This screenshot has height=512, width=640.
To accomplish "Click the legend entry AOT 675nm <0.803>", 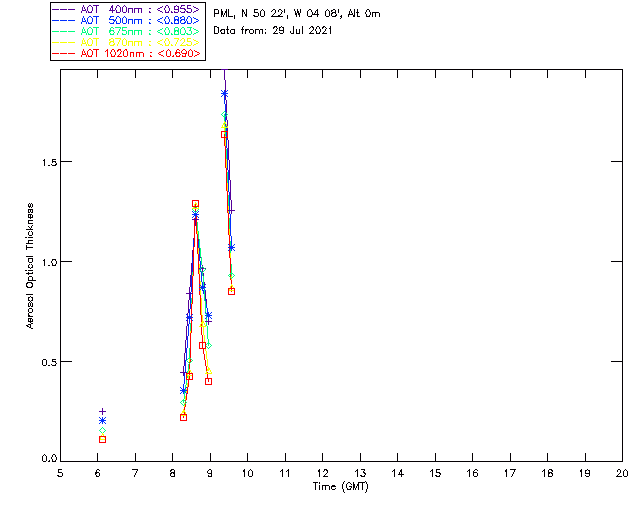I will pos(127,31).
